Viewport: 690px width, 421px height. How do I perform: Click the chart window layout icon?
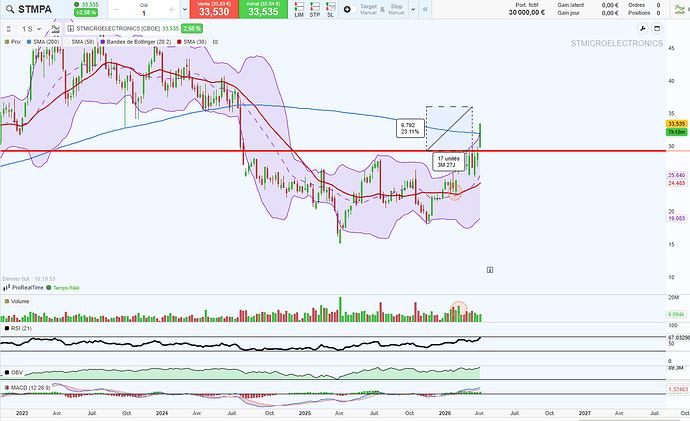[x=657, y=29]
